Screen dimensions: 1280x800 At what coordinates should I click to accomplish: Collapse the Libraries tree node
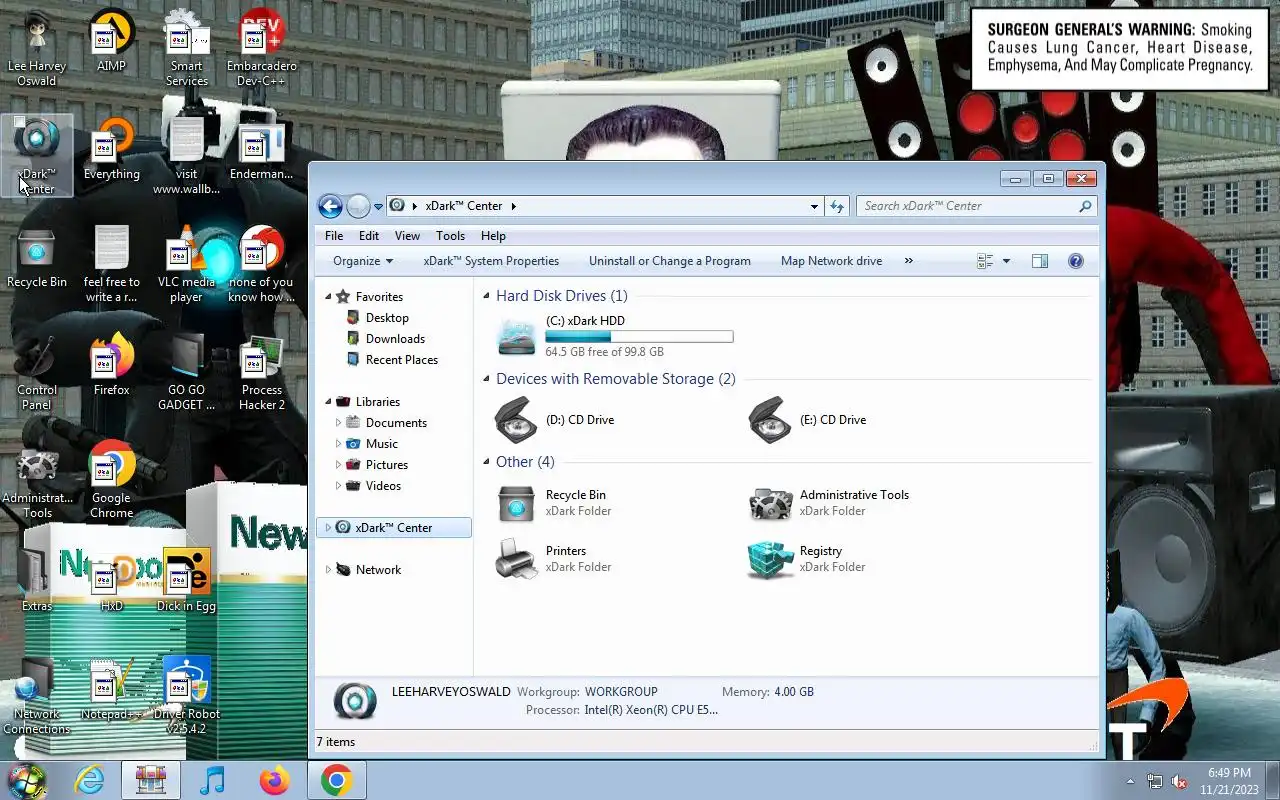coord(327,402)
